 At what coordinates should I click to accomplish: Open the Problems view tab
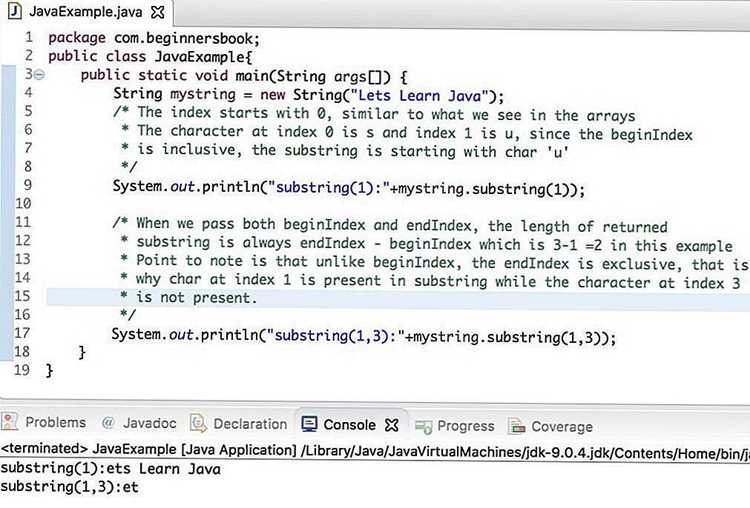(x=44, y=422)
